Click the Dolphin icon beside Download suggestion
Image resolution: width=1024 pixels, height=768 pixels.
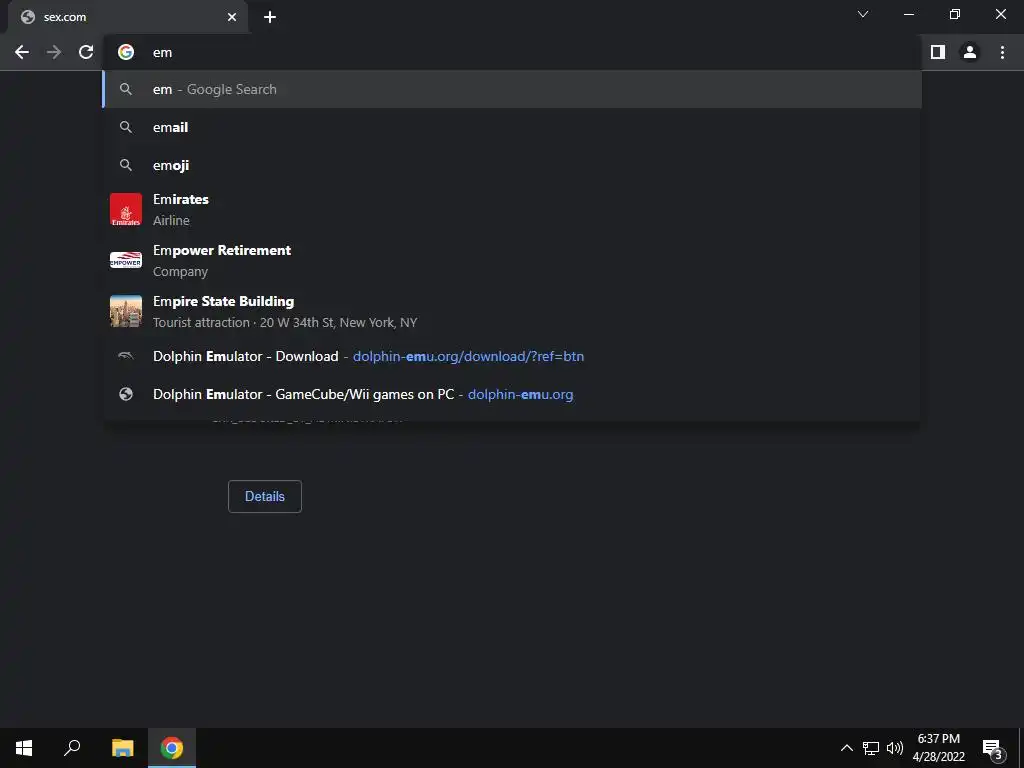click(125, 356)
